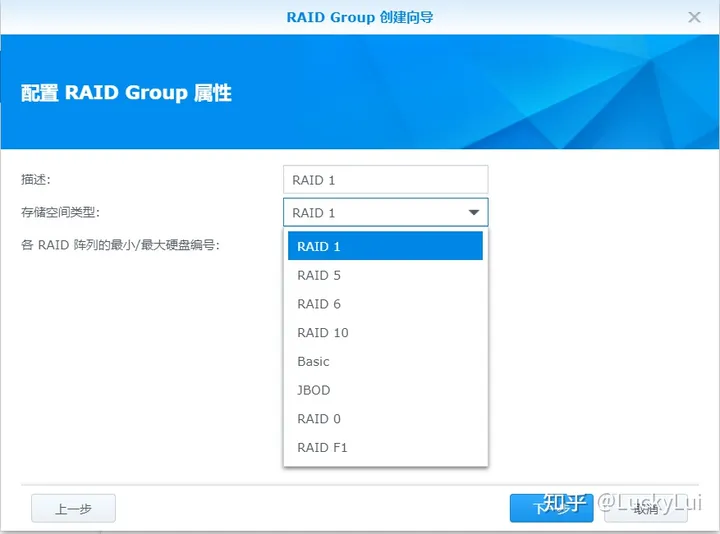
Task: Choose JBOD from the dropdown
Action: [385, 390]
